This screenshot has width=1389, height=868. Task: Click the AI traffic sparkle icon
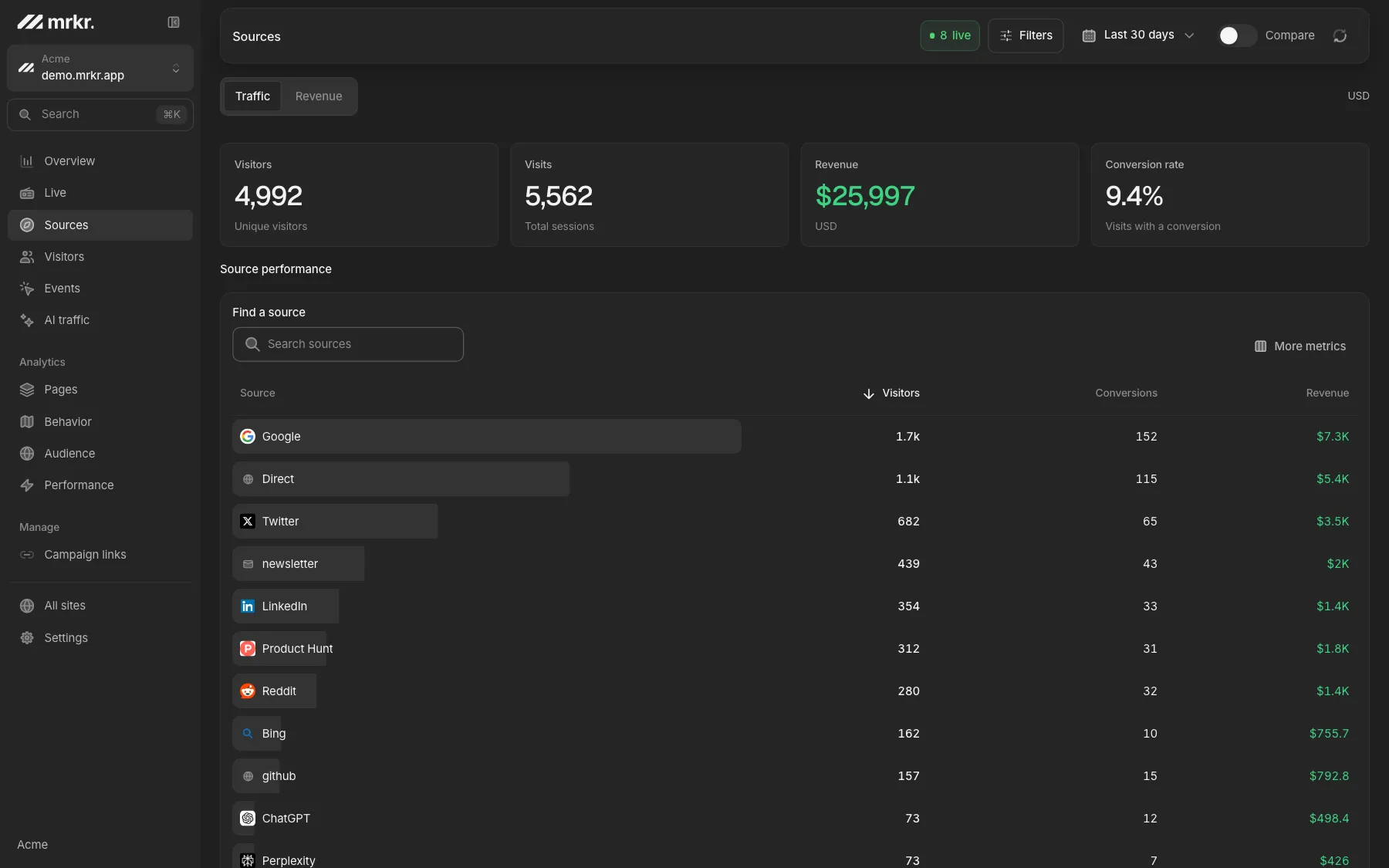click(27, 320)
